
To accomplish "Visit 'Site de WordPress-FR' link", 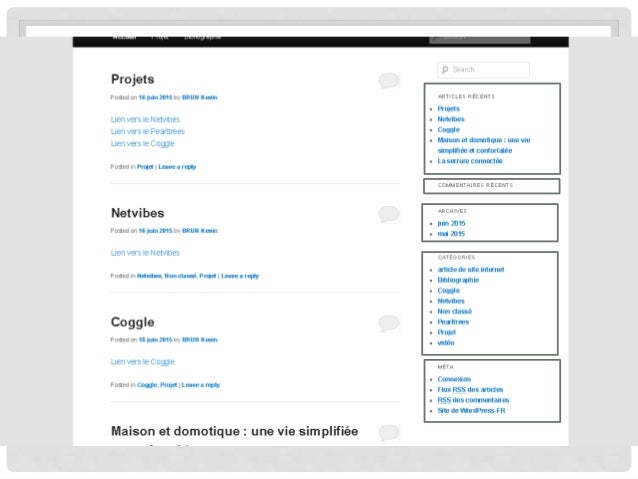I will pos(471,411).
